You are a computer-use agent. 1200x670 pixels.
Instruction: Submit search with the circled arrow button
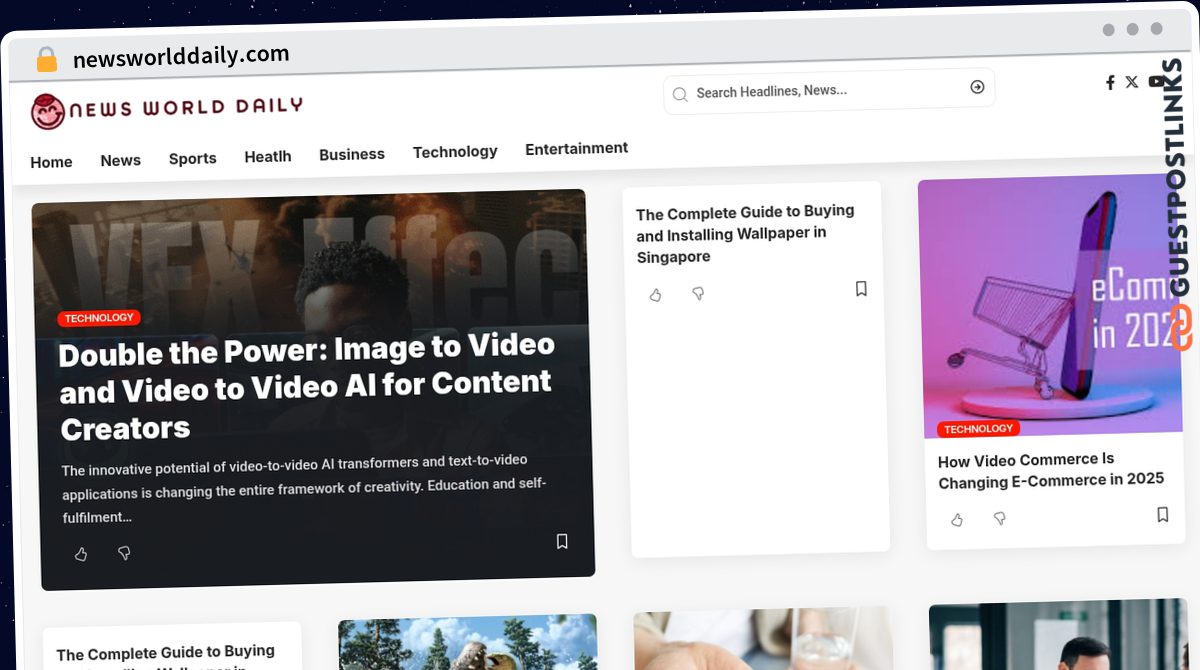pyautogui.click(x=977, y=87)
